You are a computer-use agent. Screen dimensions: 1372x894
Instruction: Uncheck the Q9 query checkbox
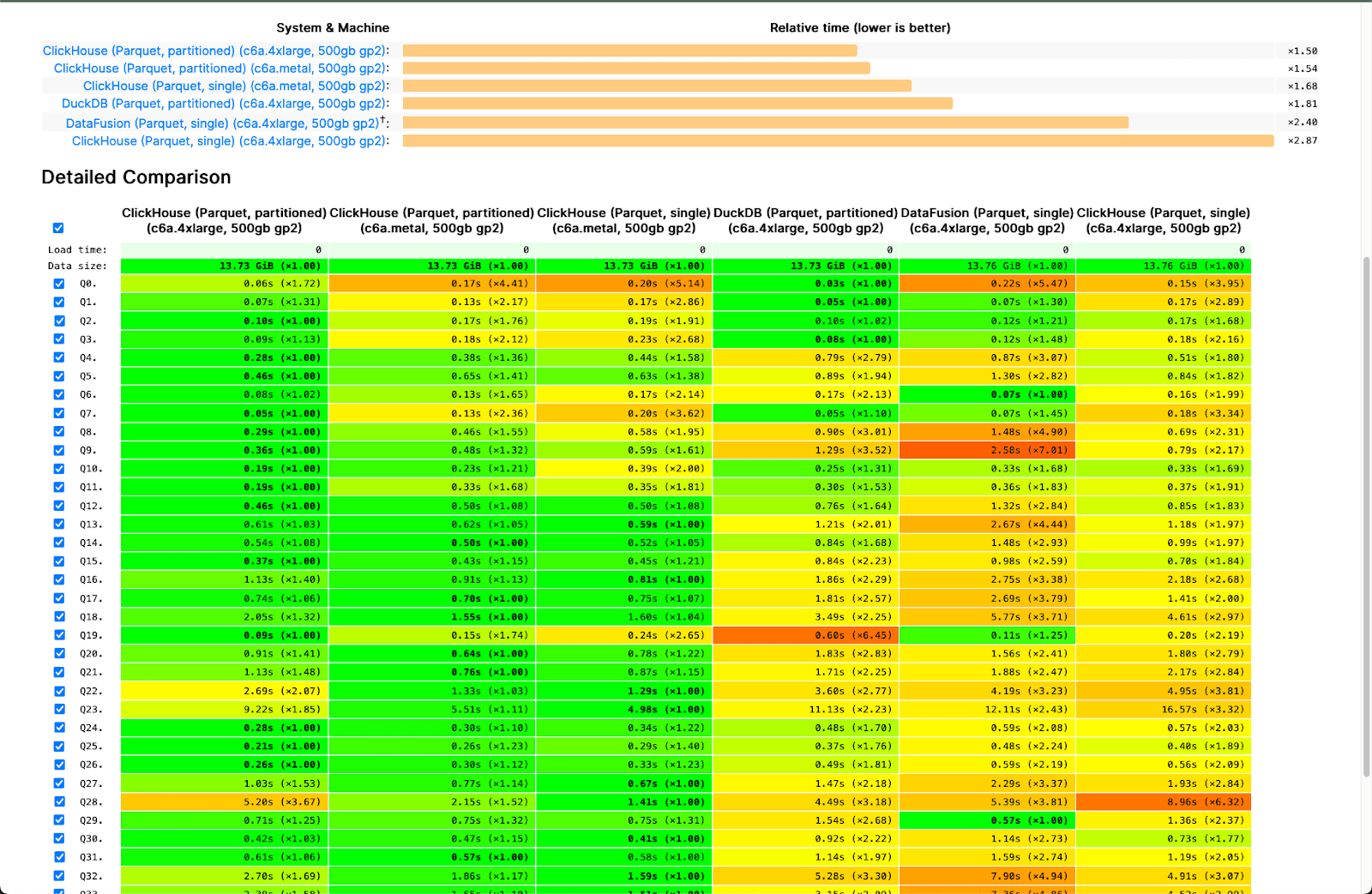click(59, 450)
